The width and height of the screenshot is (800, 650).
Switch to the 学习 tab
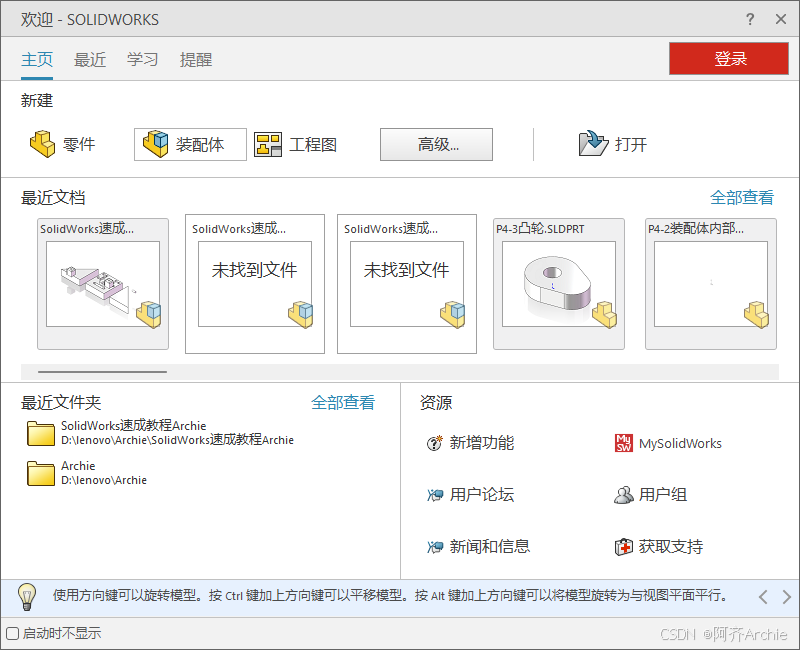click(142, 60)
